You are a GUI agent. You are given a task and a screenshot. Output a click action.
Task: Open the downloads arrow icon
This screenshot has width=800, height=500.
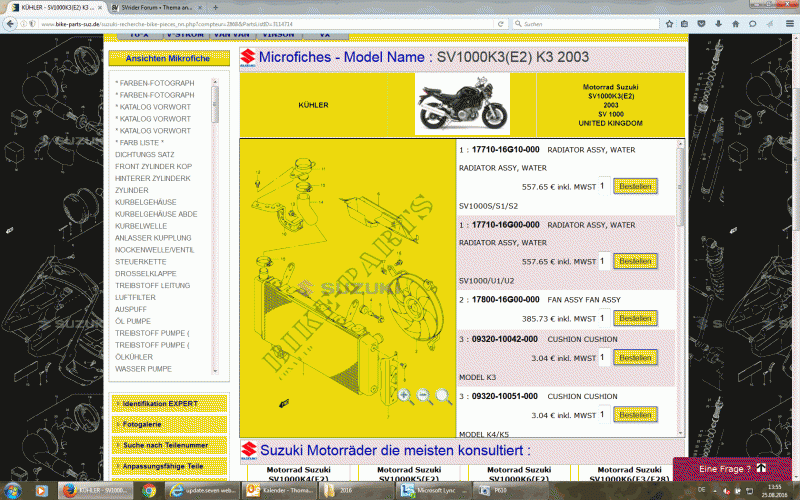click(718, 24)
